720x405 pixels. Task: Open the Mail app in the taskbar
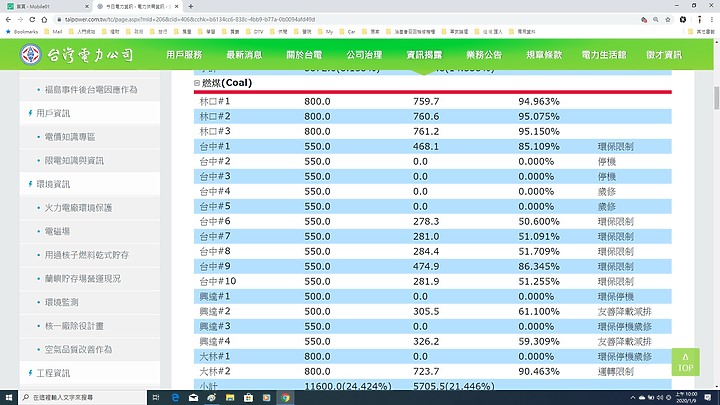pyautogui.click(x=193, y=397)
